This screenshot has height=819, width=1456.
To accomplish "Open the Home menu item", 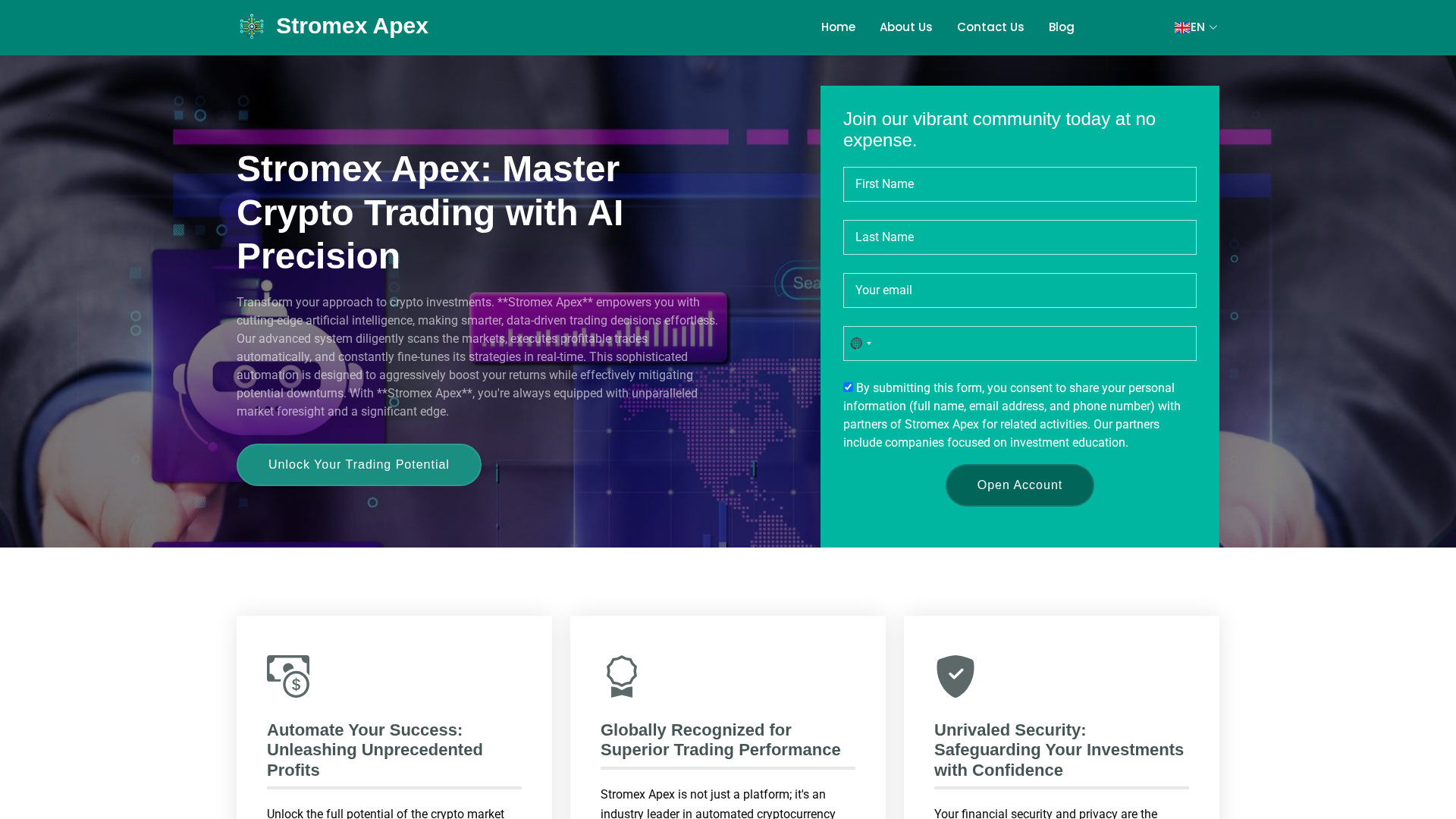I will click(x=838, y=27).
